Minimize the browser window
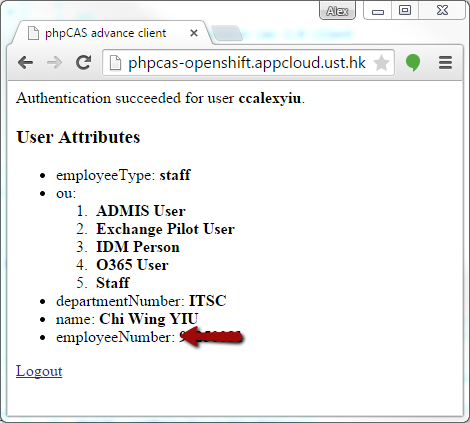Screen dimensions: 470x423 click(378, 11)
